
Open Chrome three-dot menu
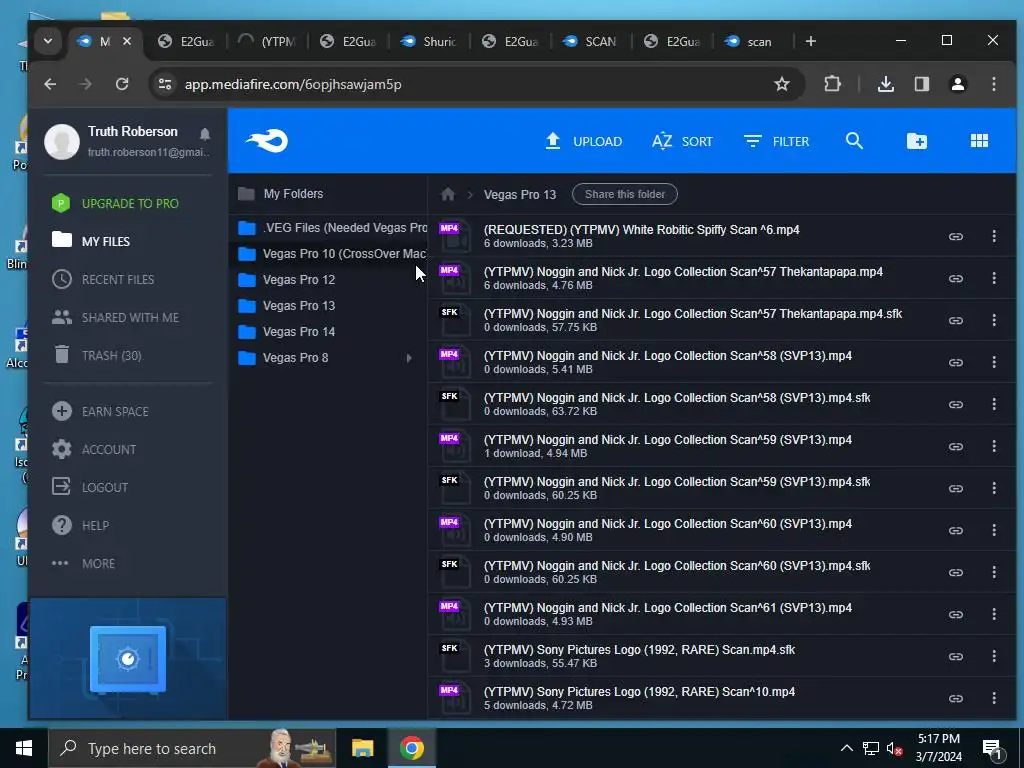993,84
